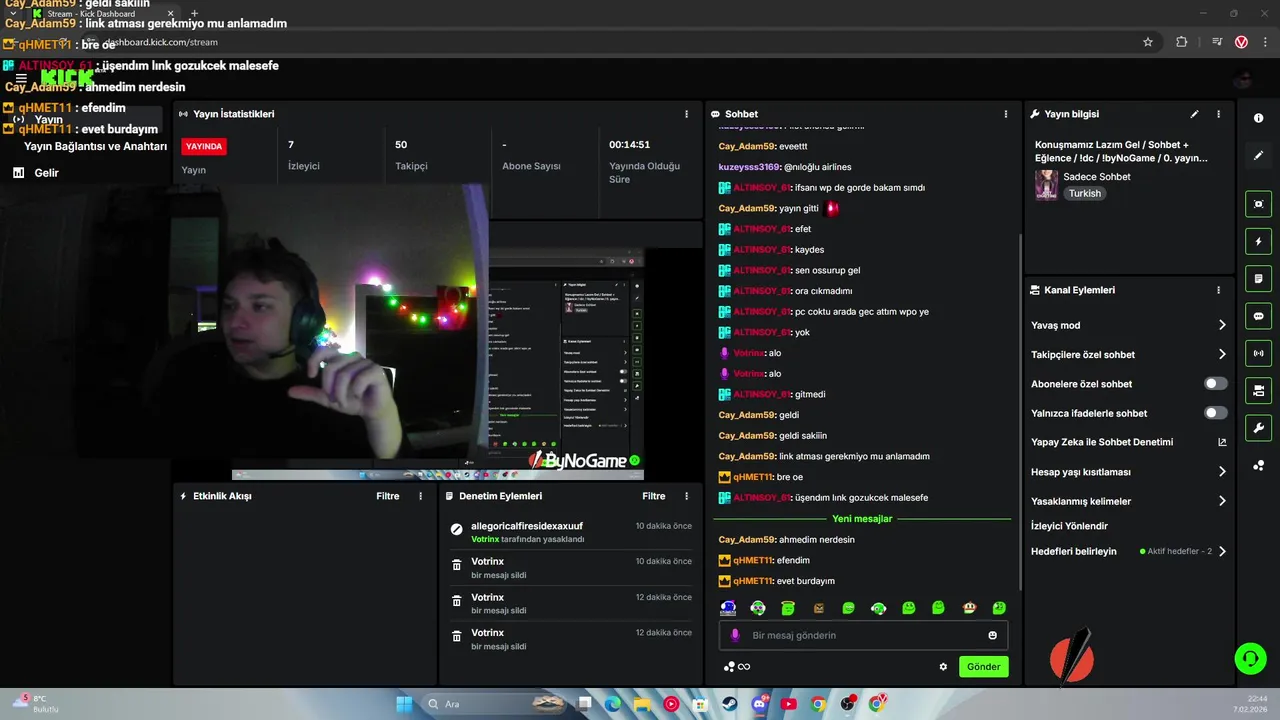Viewport: 1280px width, 720px height.
Task: Expand Hedefleri belirleyin chevron
Action: coord(1222,551)
